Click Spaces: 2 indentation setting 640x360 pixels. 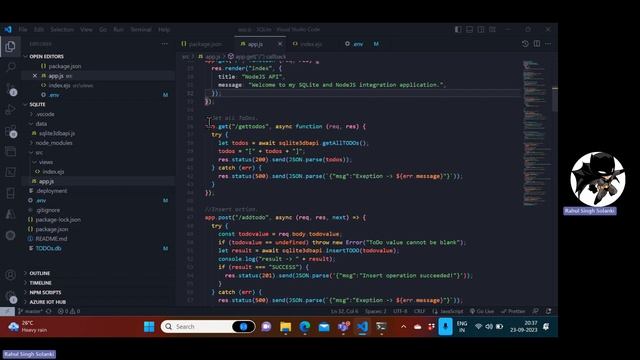coord(376,311)
